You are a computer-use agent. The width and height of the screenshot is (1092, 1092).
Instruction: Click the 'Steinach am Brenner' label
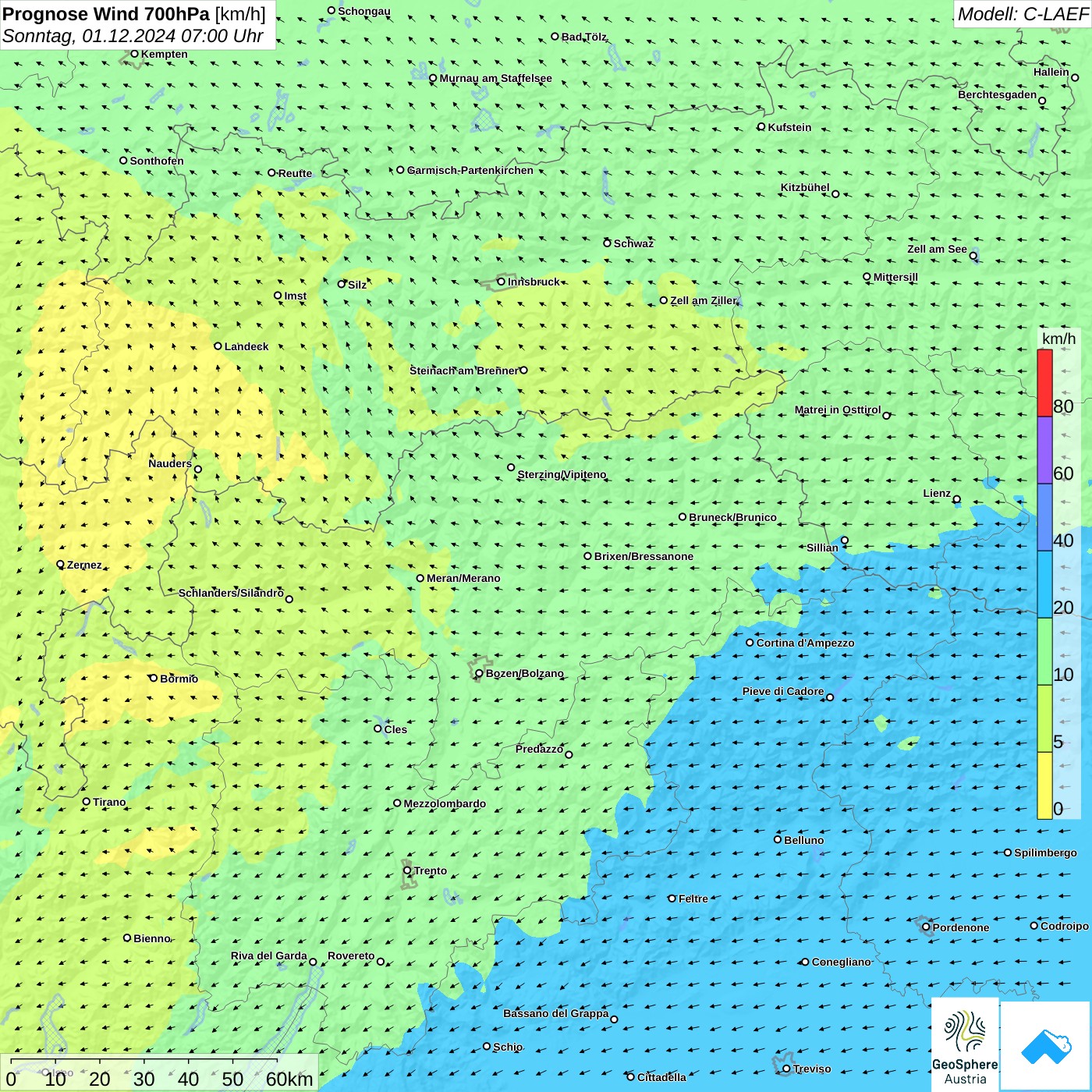coord(463,370)
